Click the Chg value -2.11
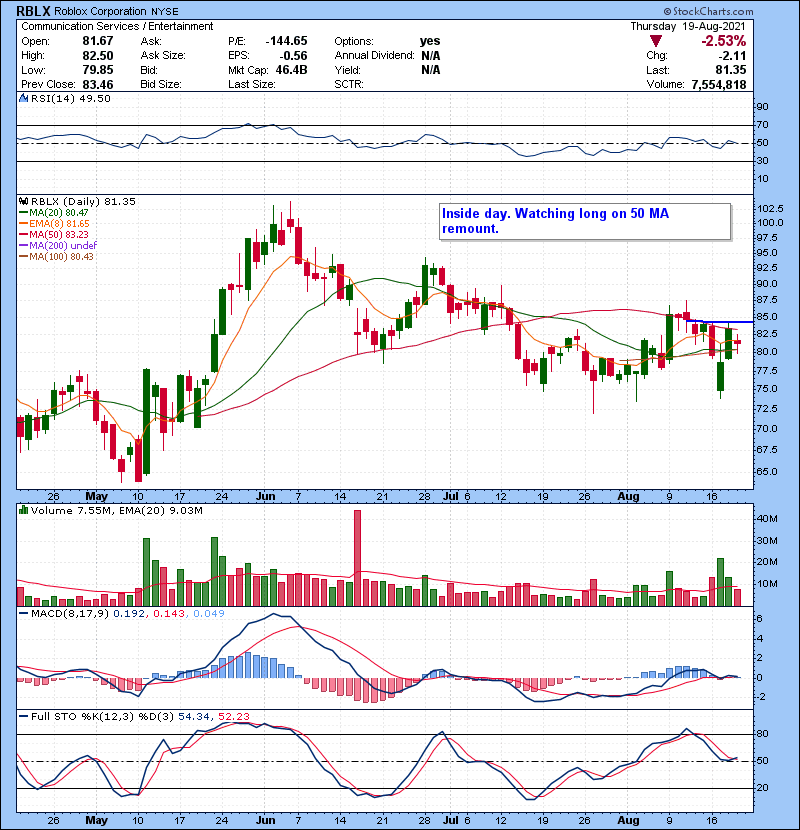Screen dimensions: 800x830 pos(732,56)
